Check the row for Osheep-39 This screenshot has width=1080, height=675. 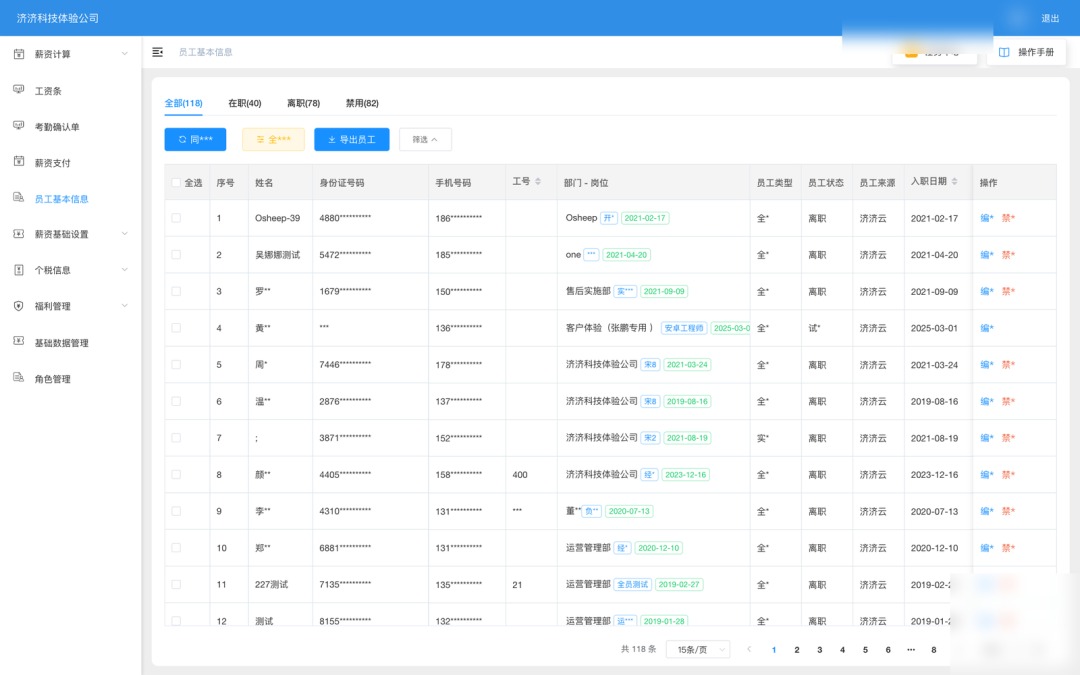[176, 218]
